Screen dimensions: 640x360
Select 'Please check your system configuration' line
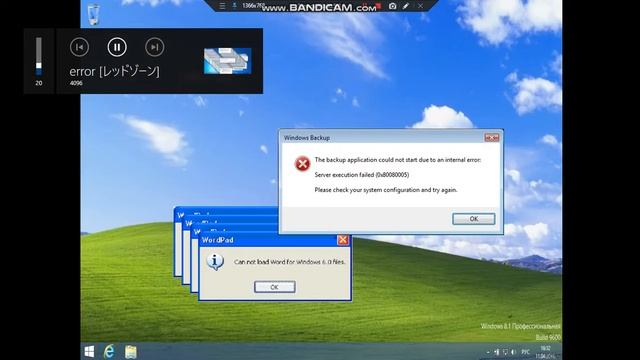[x=386, y=190]
